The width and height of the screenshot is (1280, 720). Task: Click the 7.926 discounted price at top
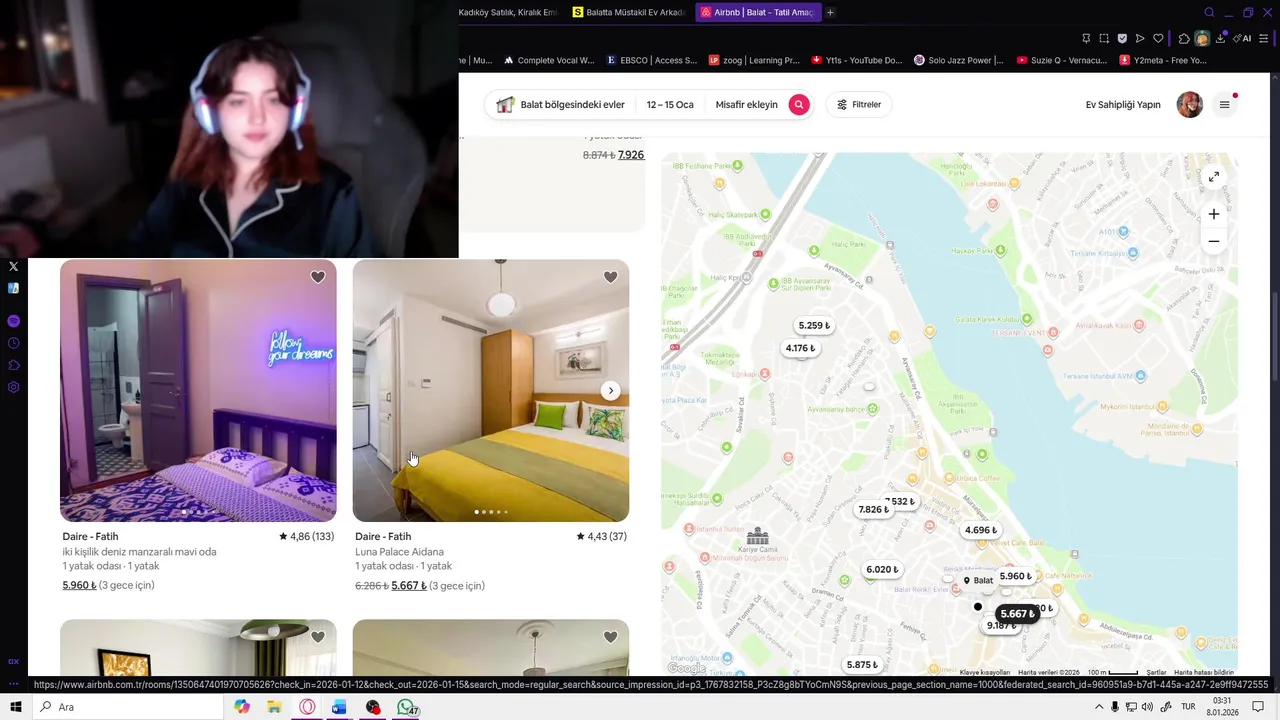[631, 155]
